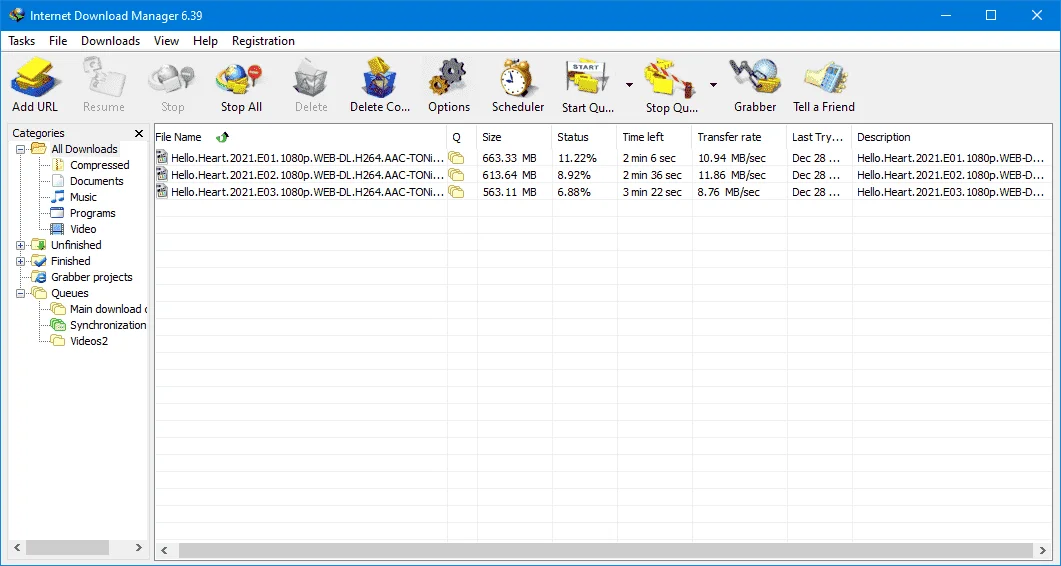Select the Videos2 queue

(x=89, y=341)
